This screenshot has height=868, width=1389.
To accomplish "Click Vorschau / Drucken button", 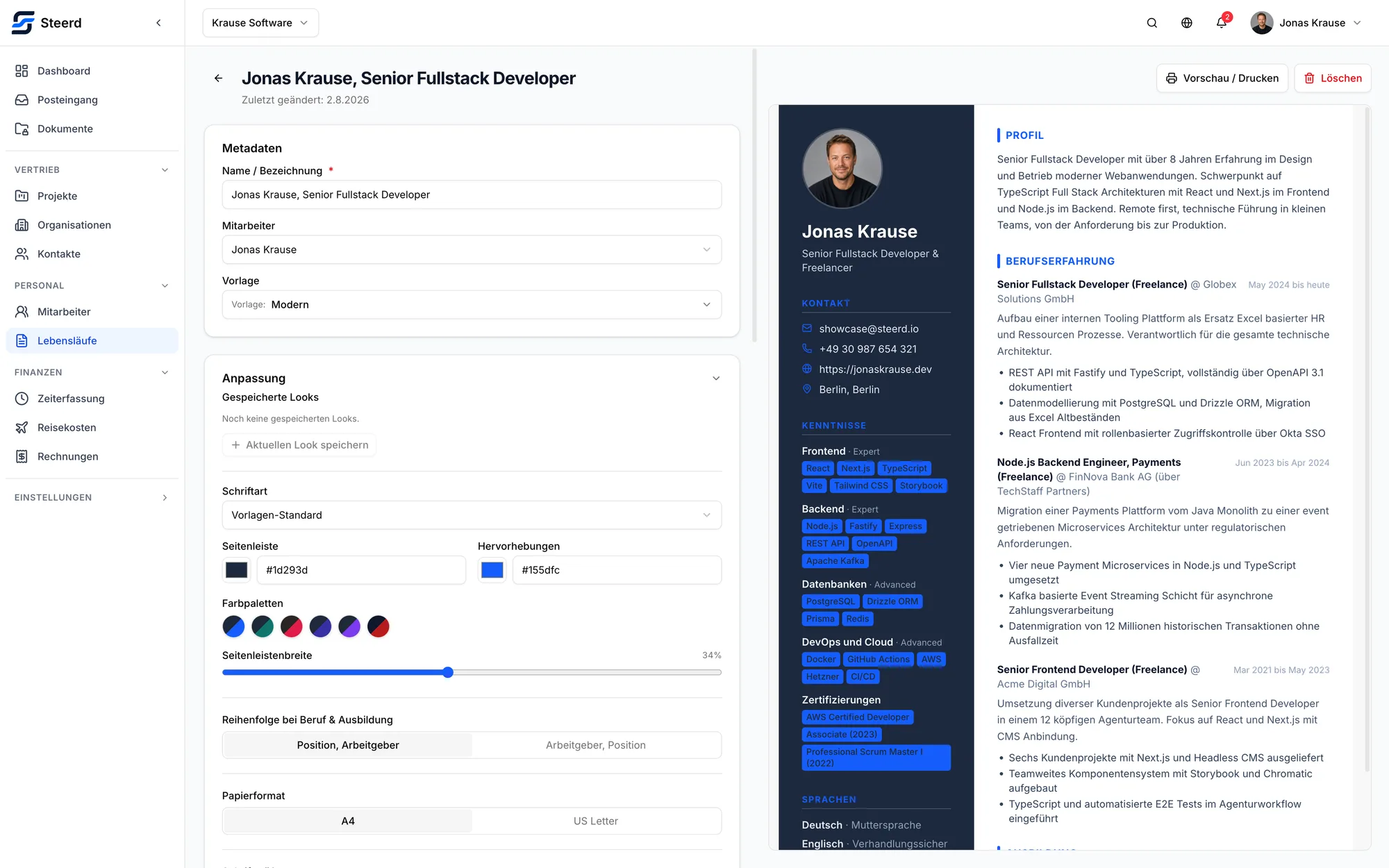I will click(x=1222, y=78).
